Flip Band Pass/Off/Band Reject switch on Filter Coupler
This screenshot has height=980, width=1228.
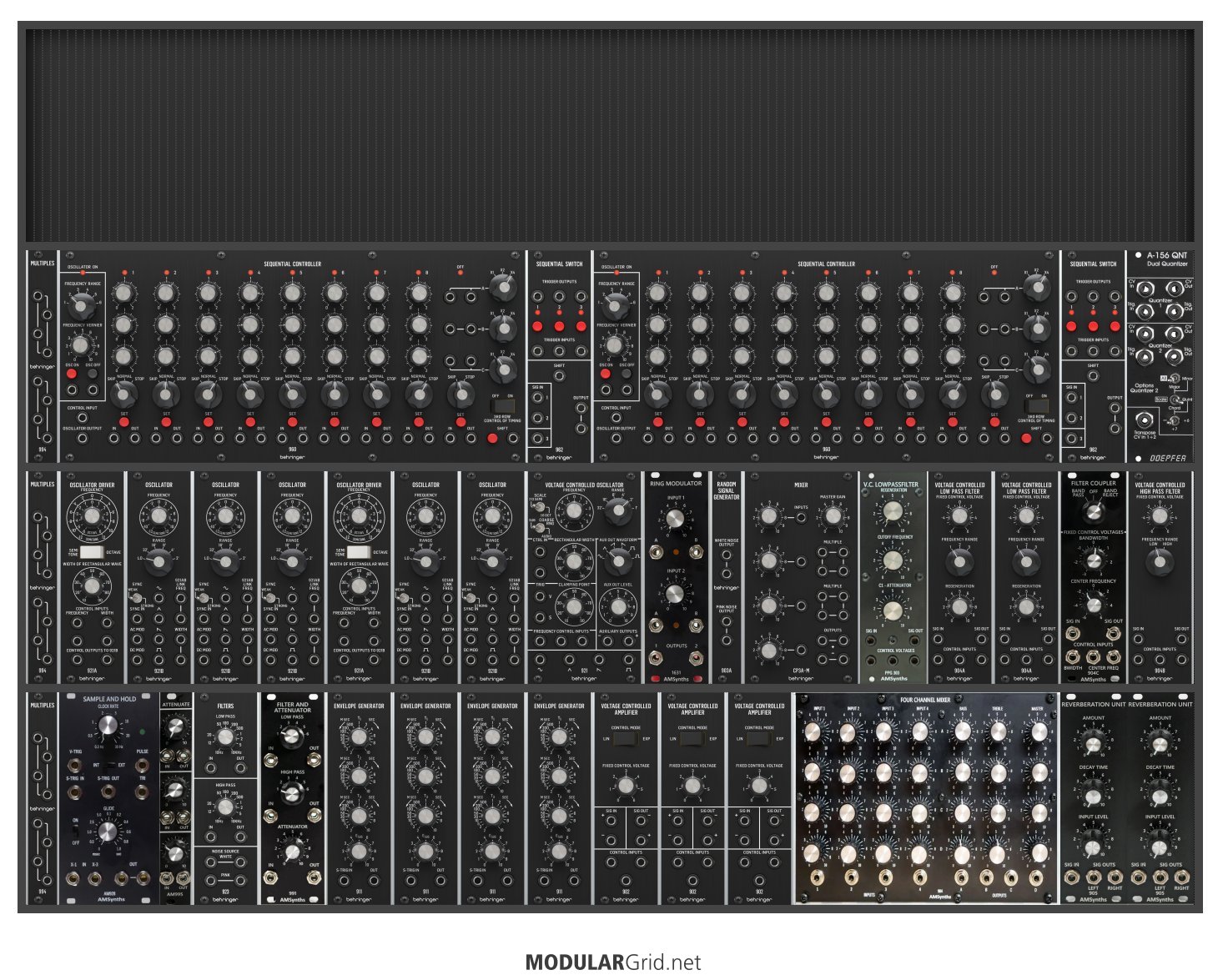(1093, 511)
